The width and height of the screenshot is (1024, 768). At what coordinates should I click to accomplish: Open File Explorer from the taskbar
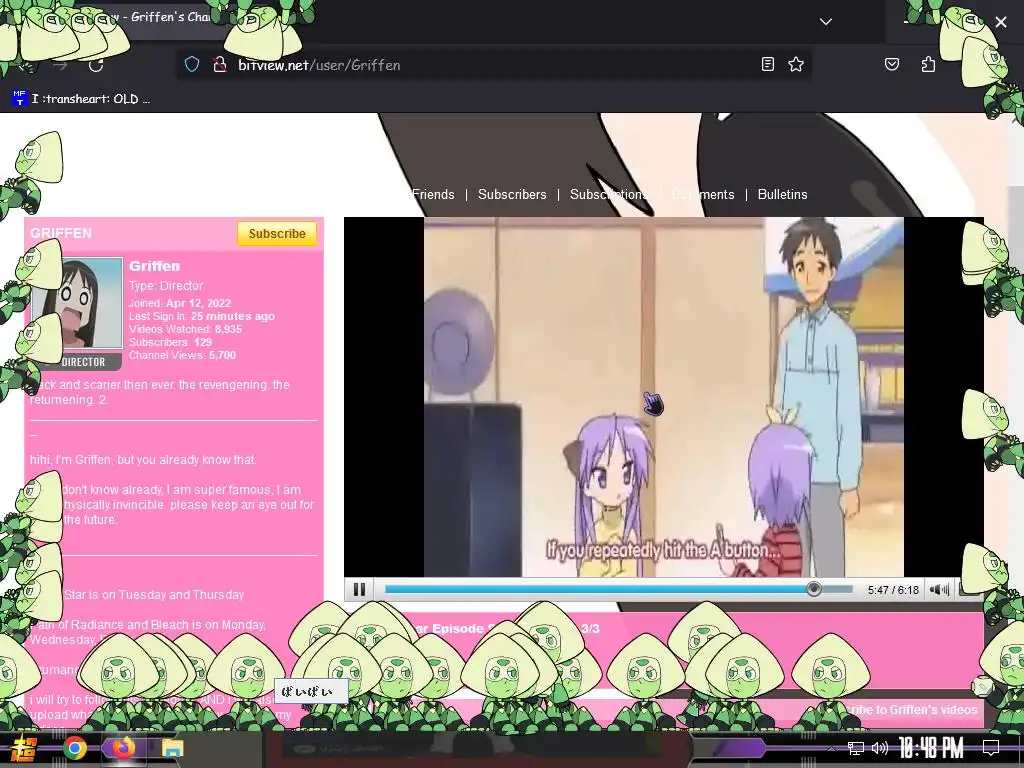pos(172,748)
